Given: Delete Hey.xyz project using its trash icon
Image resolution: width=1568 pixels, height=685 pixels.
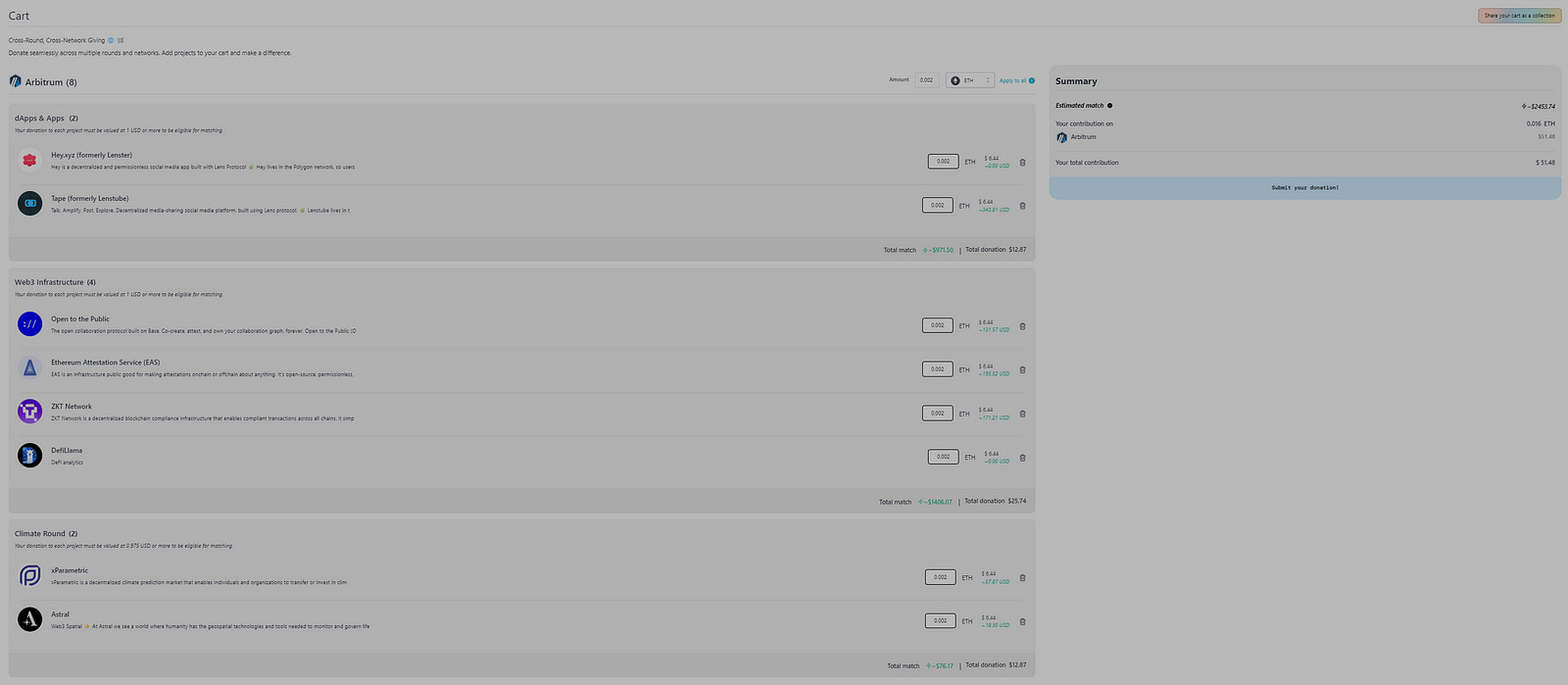Looking at the screenshot, I should pyautogui.click(x=1022, y=163).
